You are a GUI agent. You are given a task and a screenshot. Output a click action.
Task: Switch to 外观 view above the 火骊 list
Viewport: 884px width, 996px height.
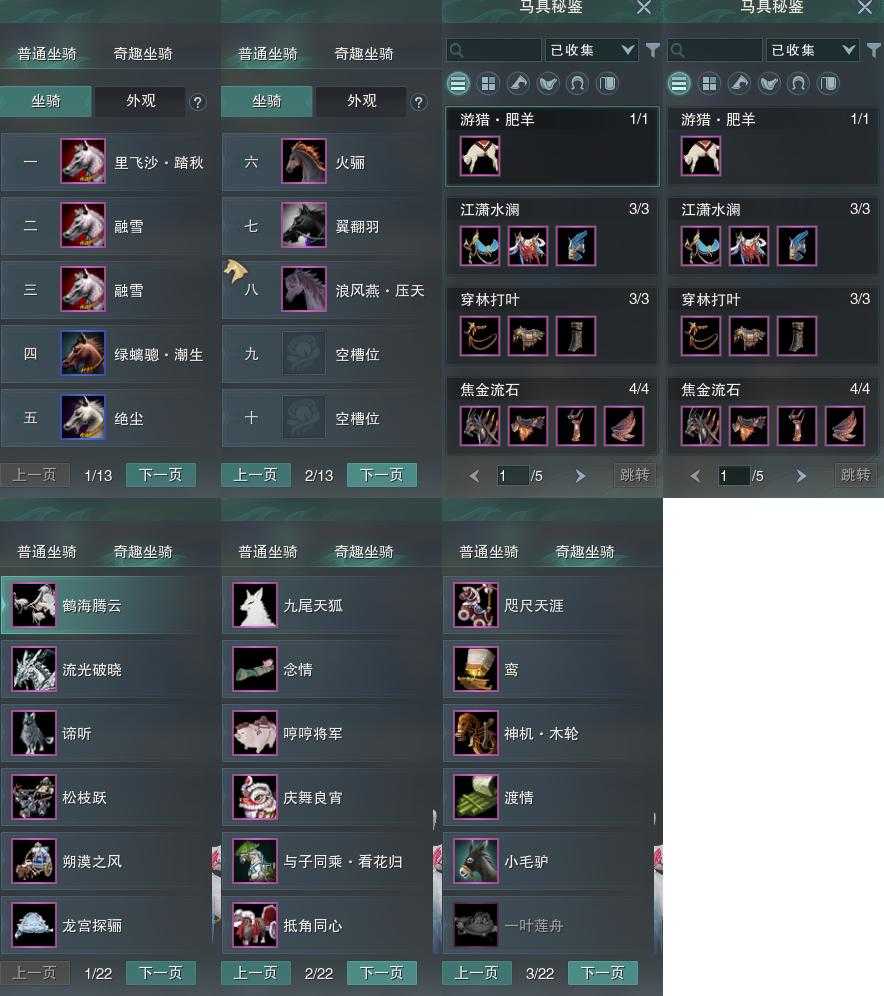click(361, 101)
